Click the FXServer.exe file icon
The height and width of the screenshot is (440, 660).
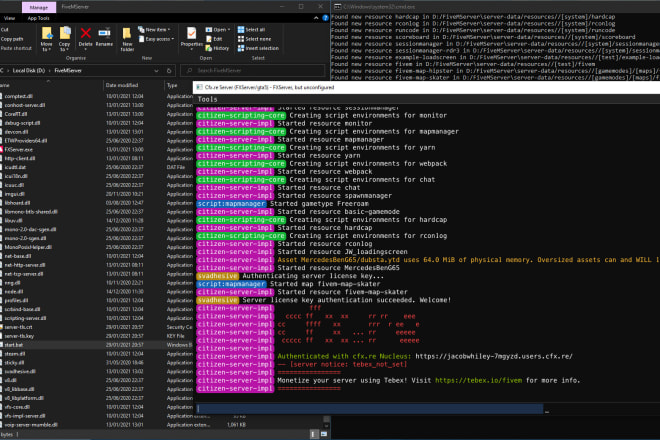point(1,149)
